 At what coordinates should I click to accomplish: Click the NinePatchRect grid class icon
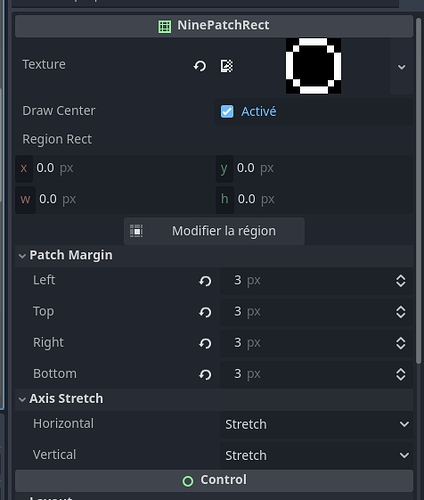(164, 26)
